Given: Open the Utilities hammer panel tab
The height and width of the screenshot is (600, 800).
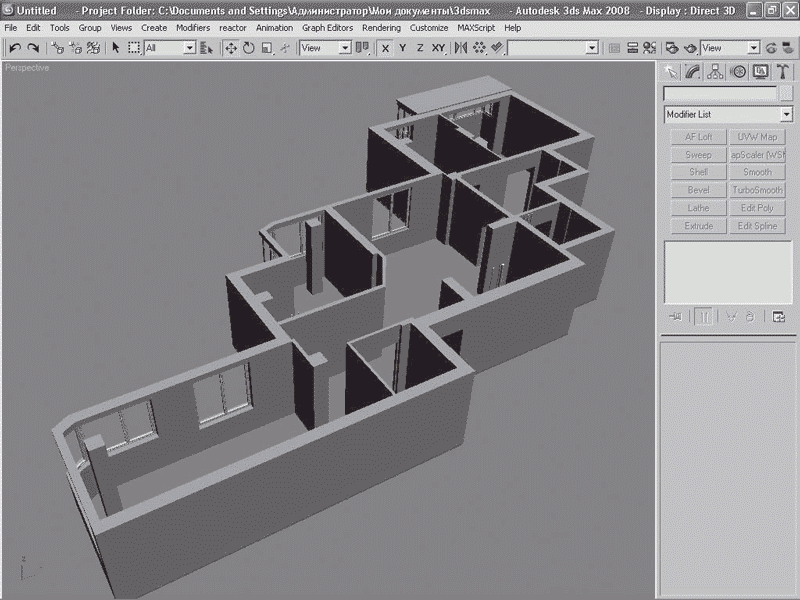Looking at the screenshot, I should point(783,71).
